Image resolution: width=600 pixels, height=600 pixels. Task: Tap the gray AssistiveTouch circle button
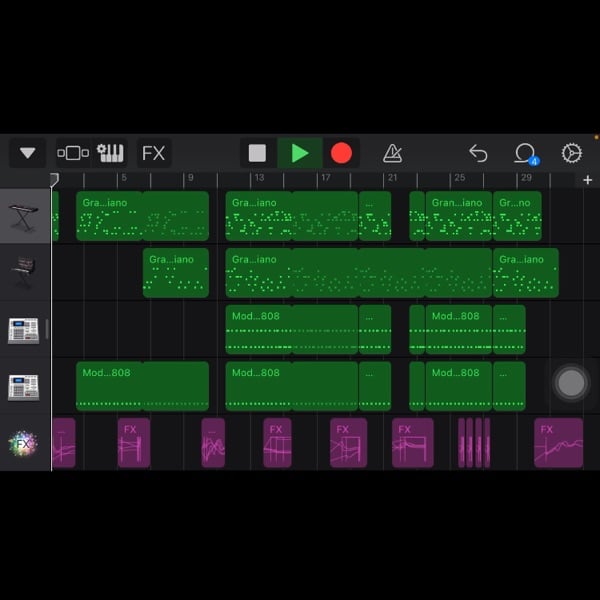pos(571,383)
